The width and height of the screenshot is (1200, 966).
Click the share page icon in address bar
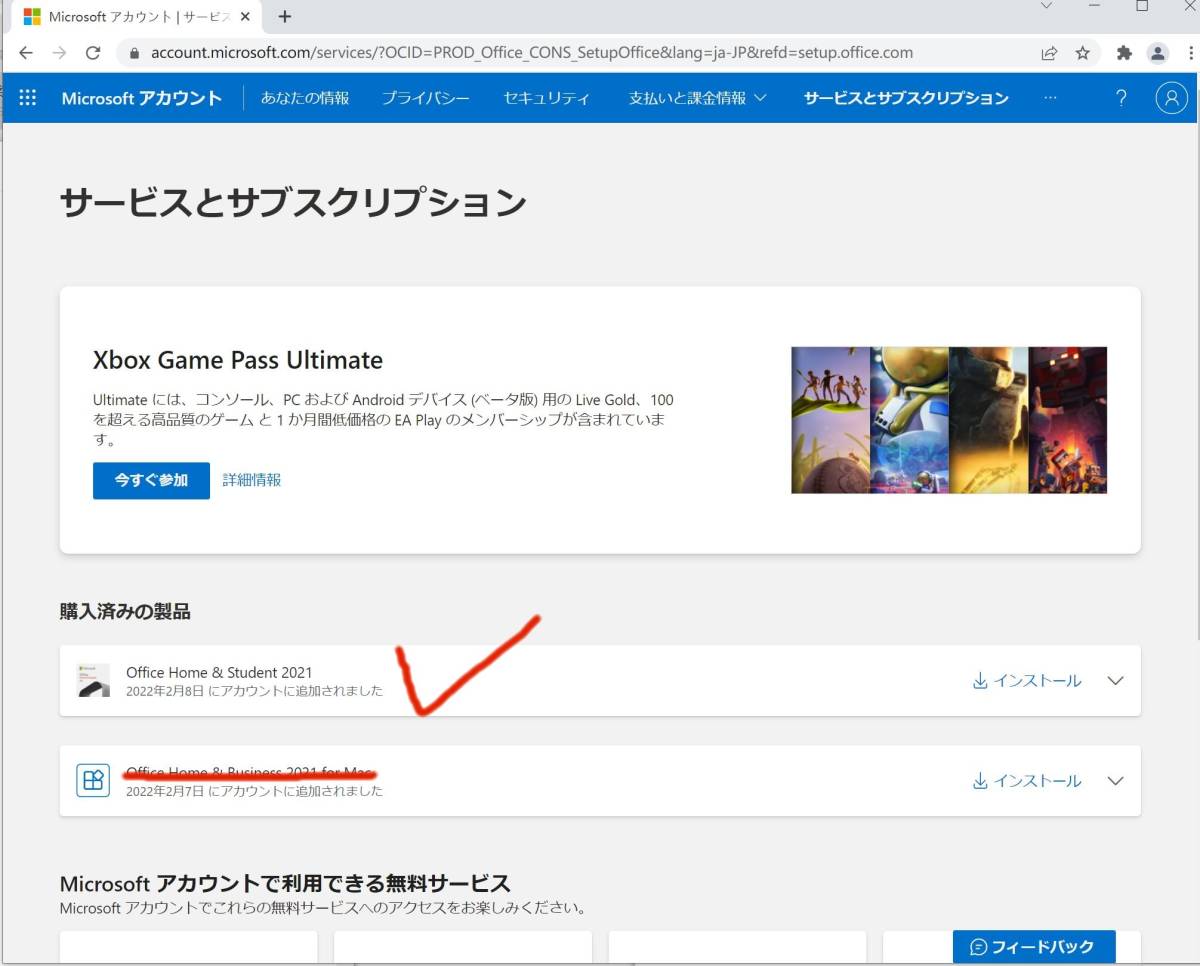pos(1049,53)
